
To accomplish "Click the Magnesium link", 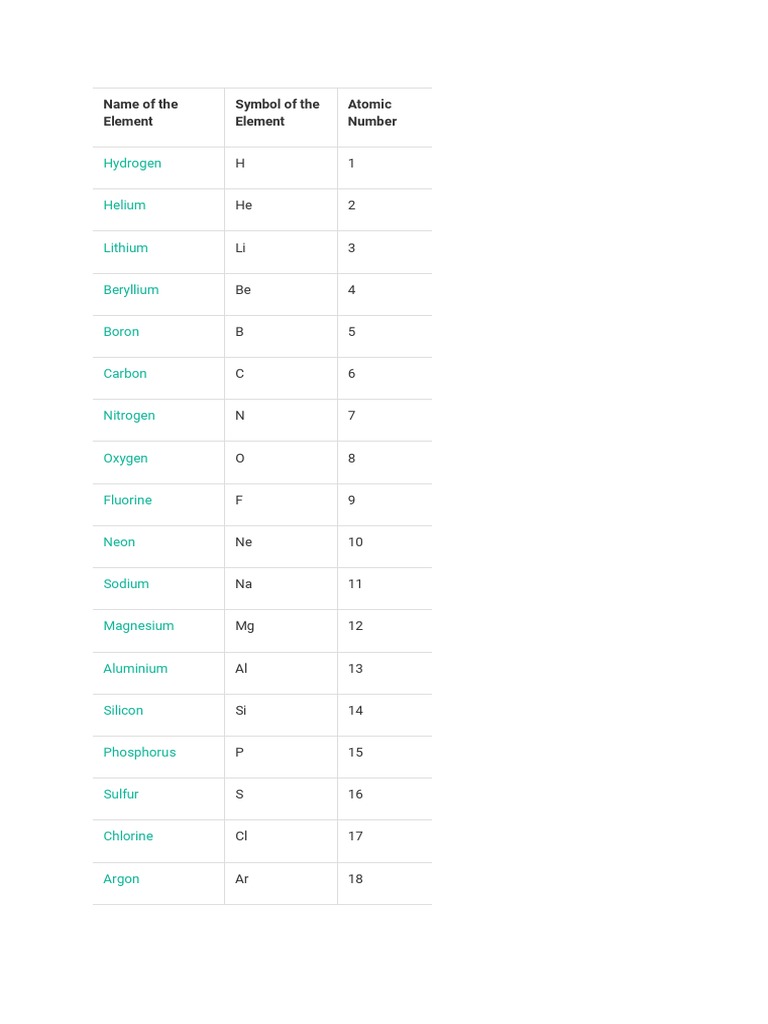I will pyautogui.click(x=138, y=626).
